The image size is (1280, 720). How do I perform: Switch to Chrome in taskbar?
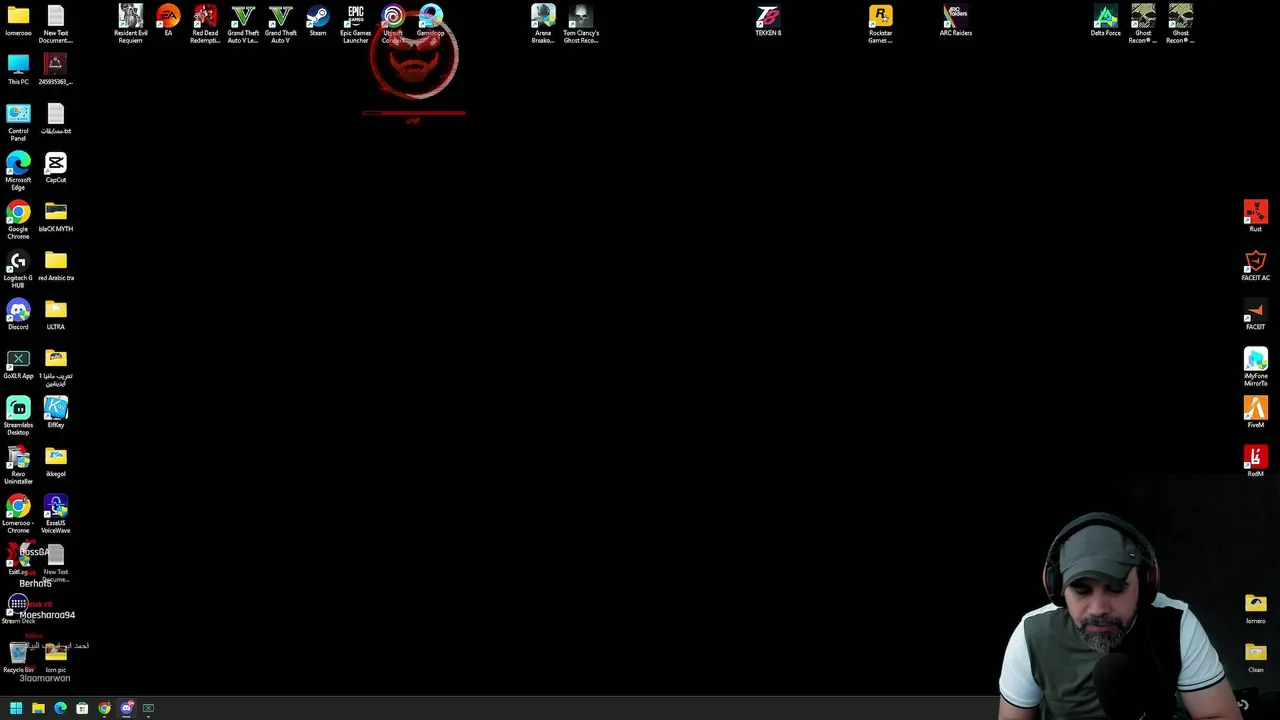[x=104, y=708]
